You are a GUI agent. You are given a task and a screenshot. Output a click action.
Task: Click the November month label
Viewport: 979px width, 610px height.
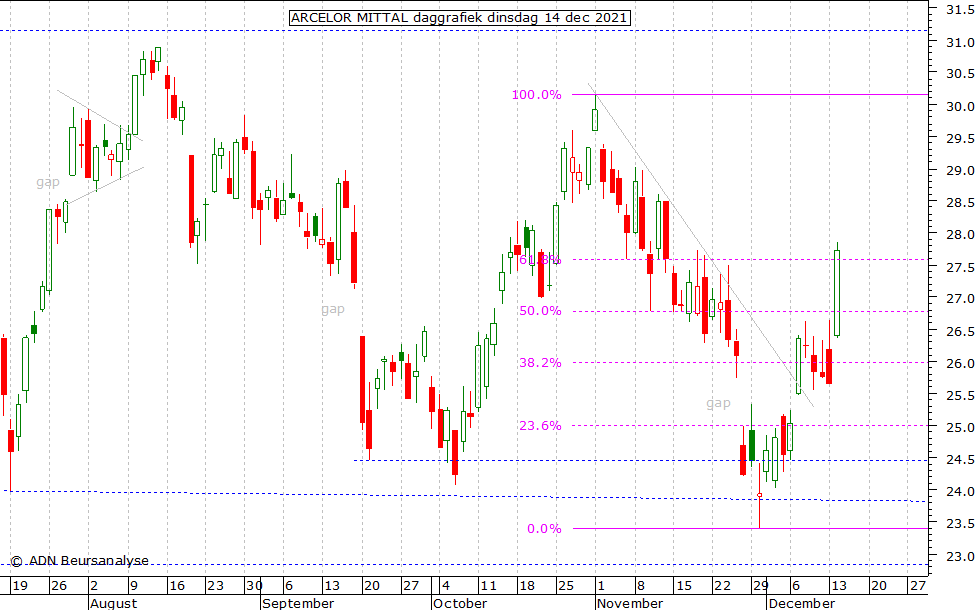629,603
